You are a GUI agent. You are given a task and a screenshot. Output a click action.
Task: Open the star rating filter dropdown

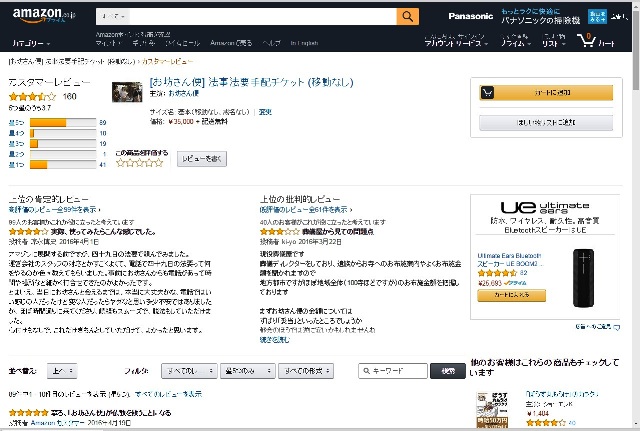click(248, 371)
